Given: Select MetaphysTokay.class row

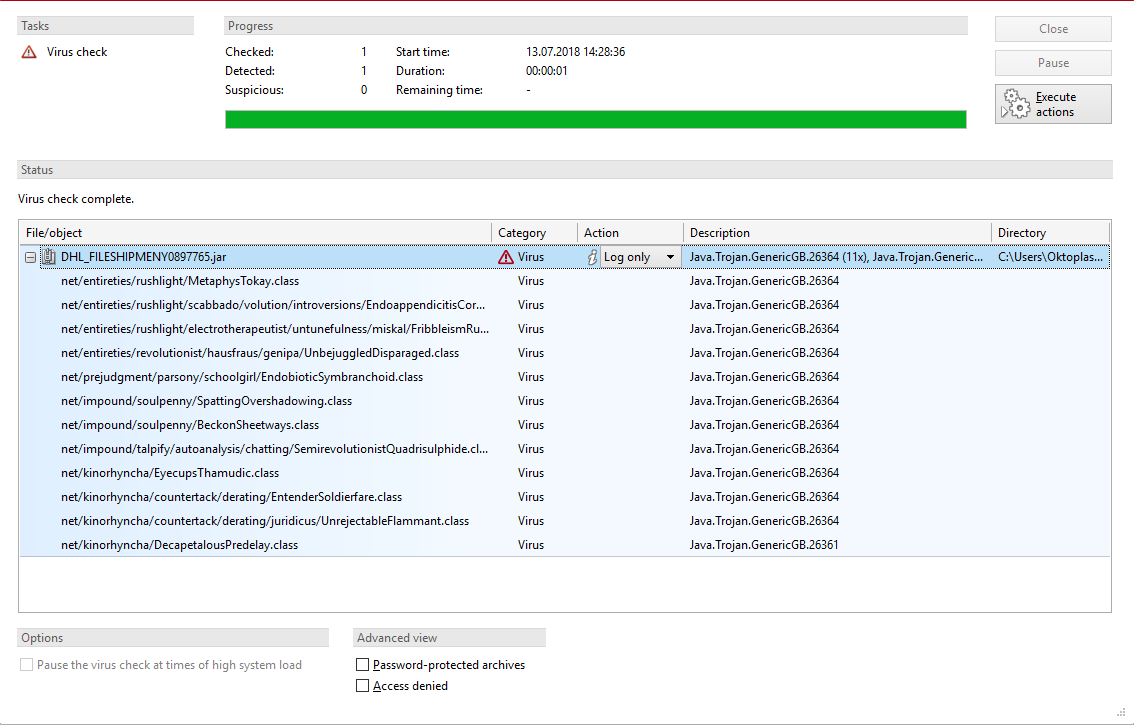Looking at the screenshot, I should coord(564,281).
